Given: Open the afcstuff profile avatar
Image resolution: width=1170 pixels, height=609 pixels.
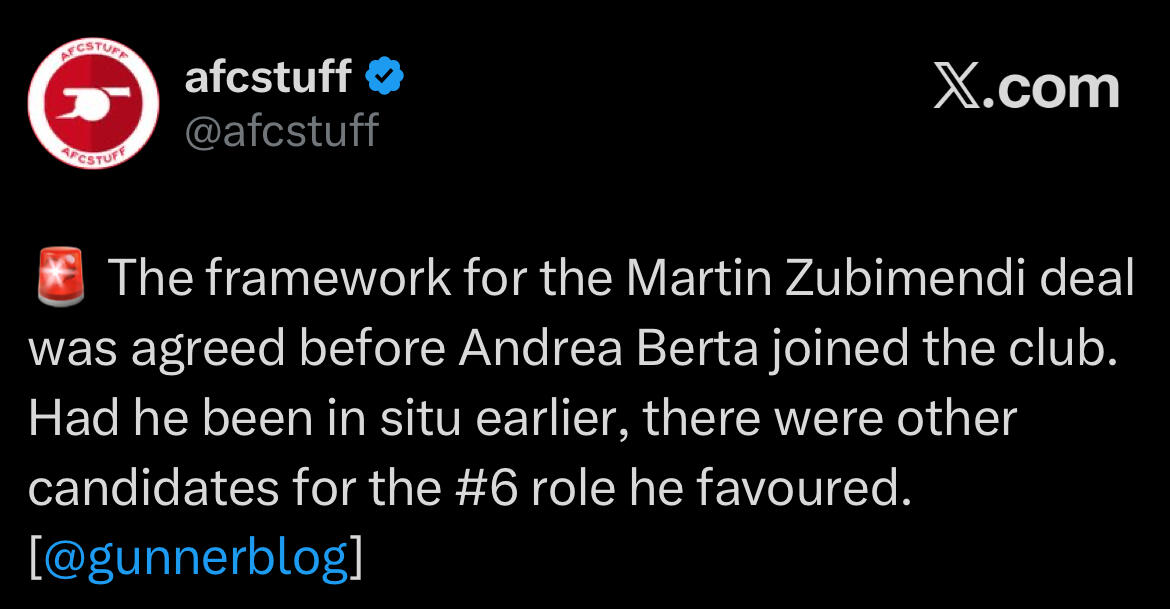Looking at the screenshot, I should (x=91, y=107).
